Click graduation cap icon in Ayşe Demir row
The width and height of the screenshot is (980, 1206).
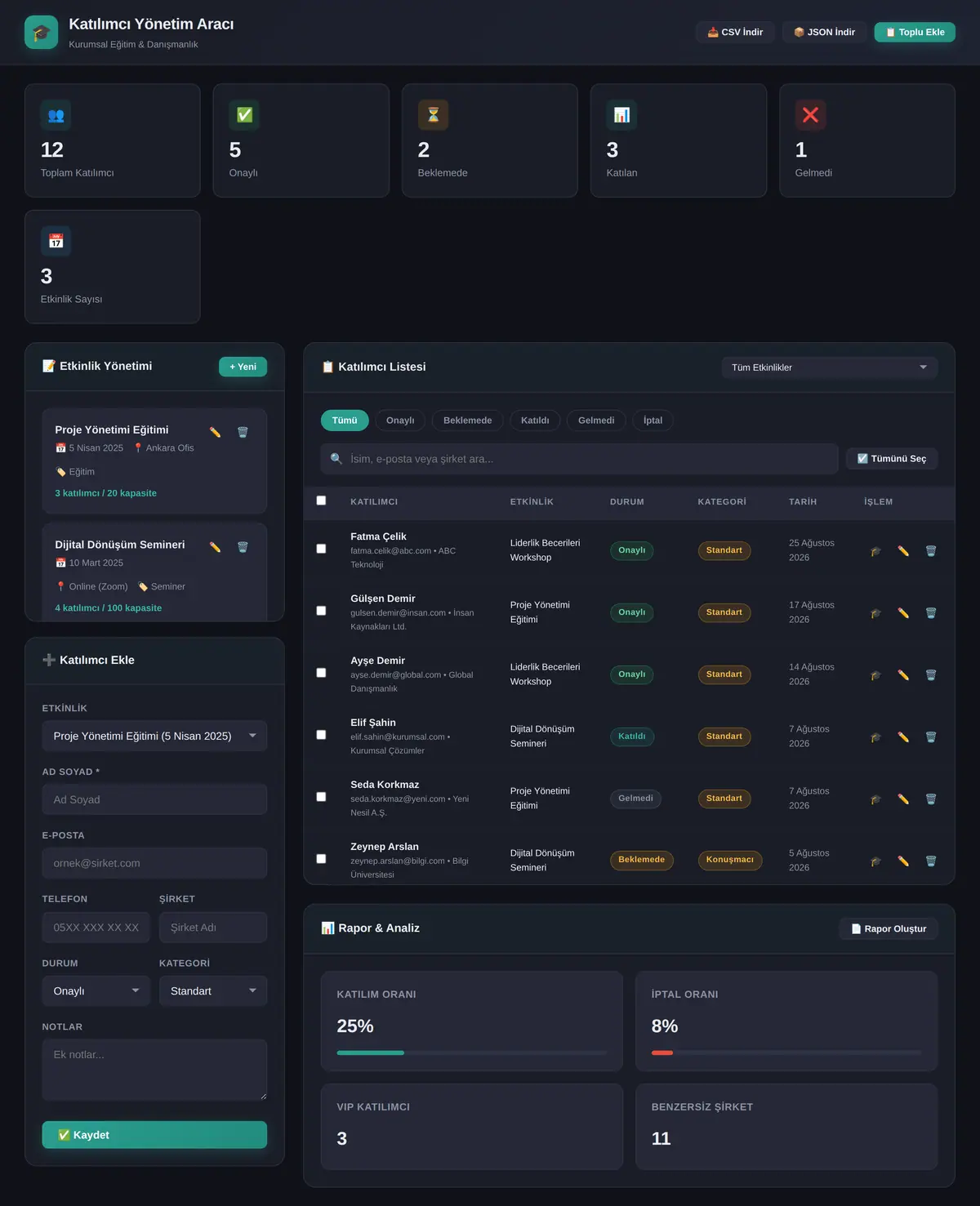(875, 675)
